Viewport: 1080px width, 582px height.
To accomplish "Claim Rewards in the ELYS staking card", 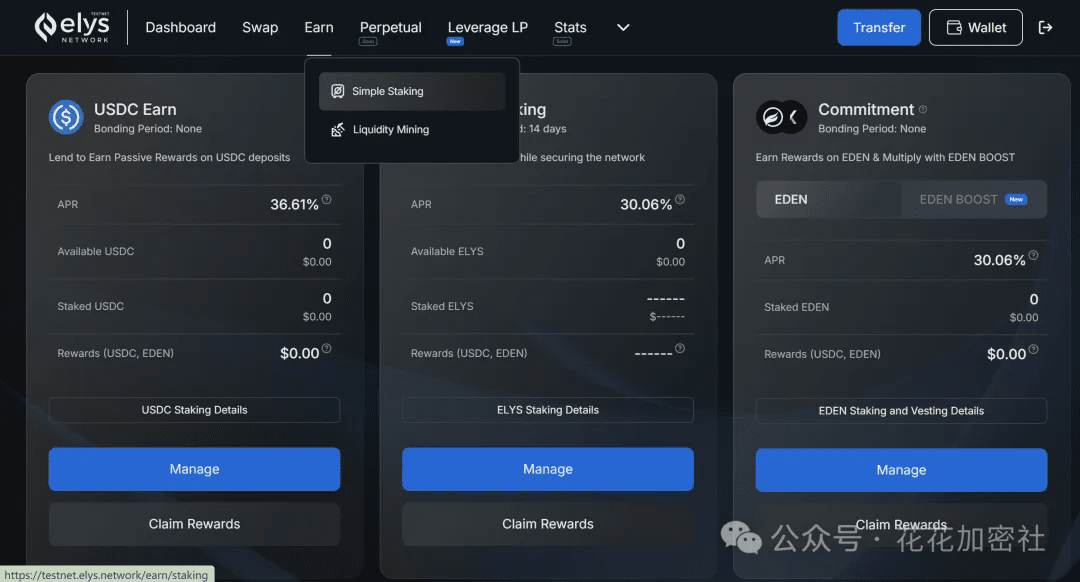I will pyautogui.click(x=548, y=524).
